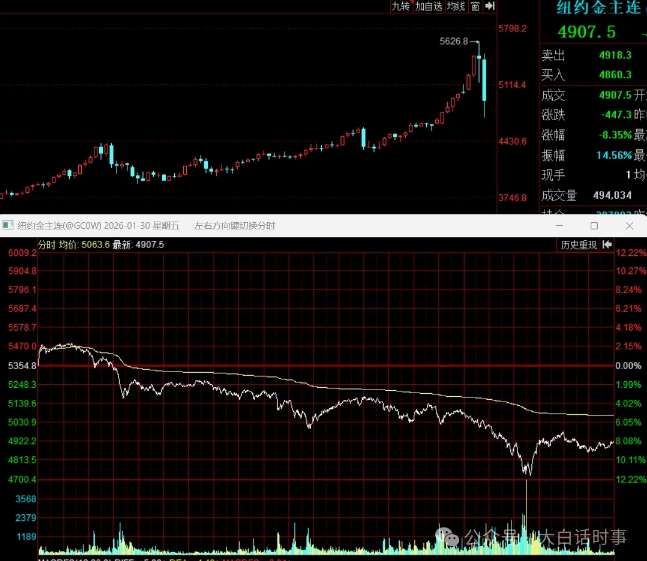Click the 九转 indicator button

401,7
